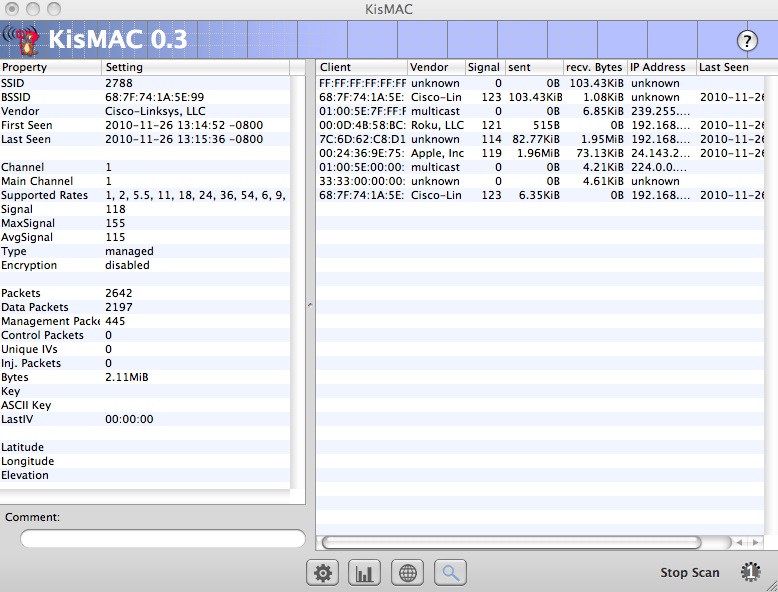This screenshot has width=778, height=592.
Task: Sort by recv. Bytes column header
Action: click(x=595, y=67)
